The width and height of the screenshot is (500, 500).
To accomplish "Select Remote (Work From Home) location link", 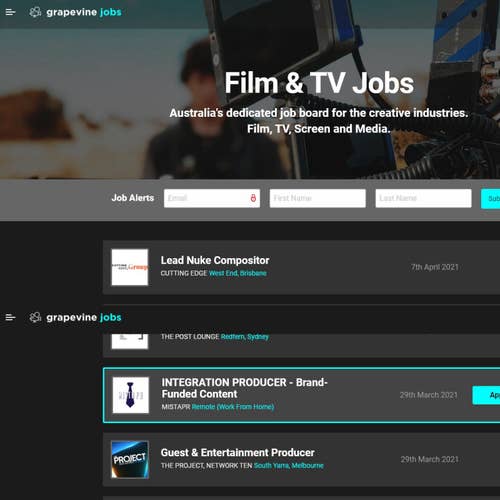I will point(233,407).
